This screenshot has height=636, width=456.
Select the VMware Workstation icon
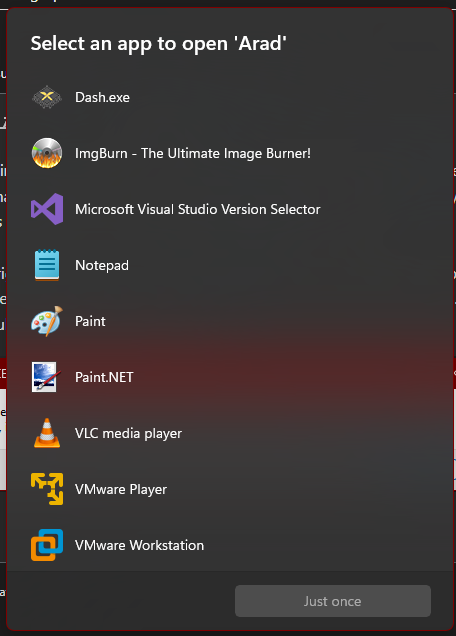[x=47, y=545]
